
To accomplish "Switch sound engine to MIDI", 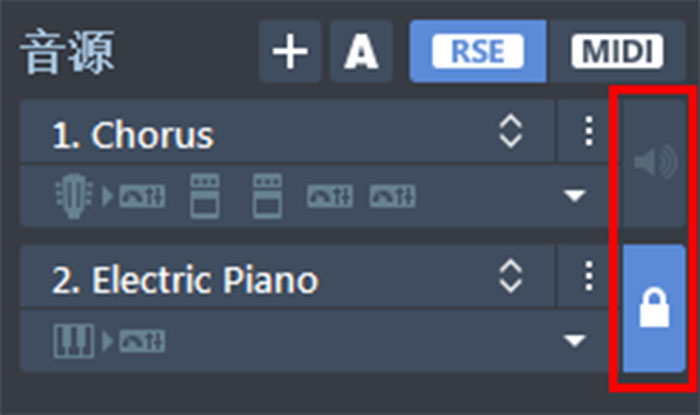I will (617, 51).
